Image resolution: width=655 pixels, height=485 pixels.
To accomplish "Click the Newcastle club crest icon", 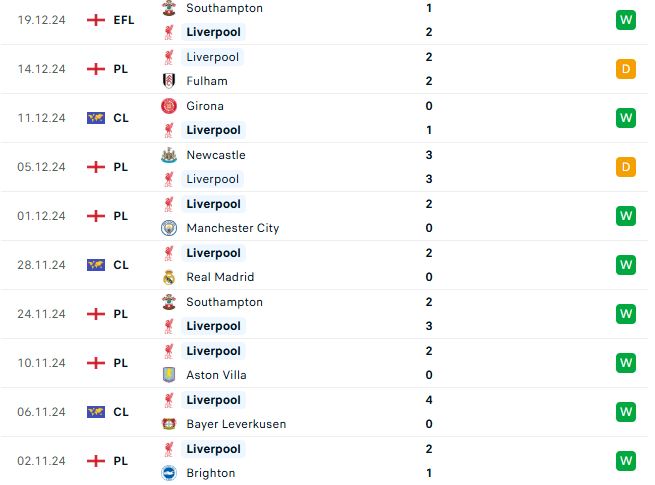I will 169,155.
